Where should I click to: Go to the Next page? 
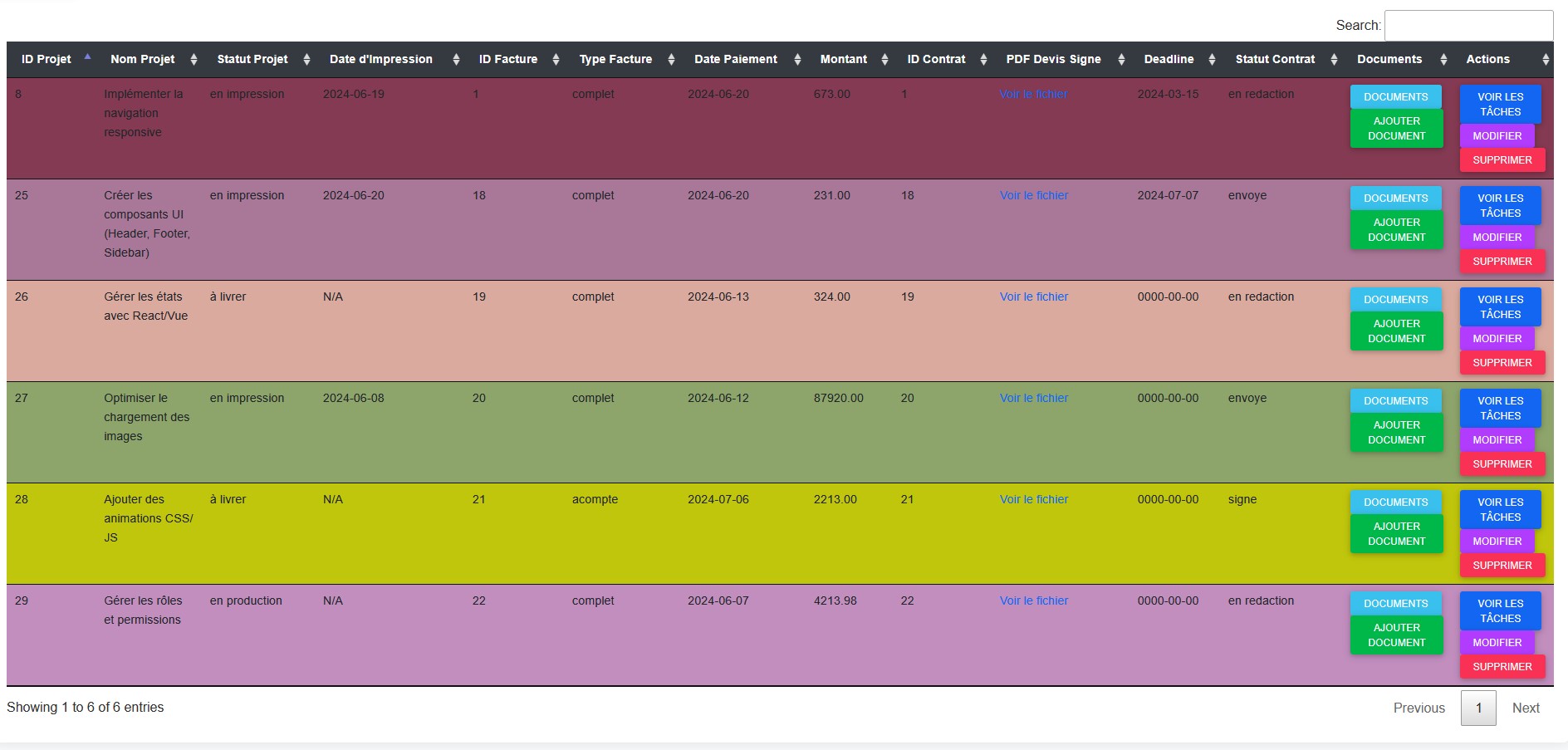pyautogui.click(x=1526, y=708)
